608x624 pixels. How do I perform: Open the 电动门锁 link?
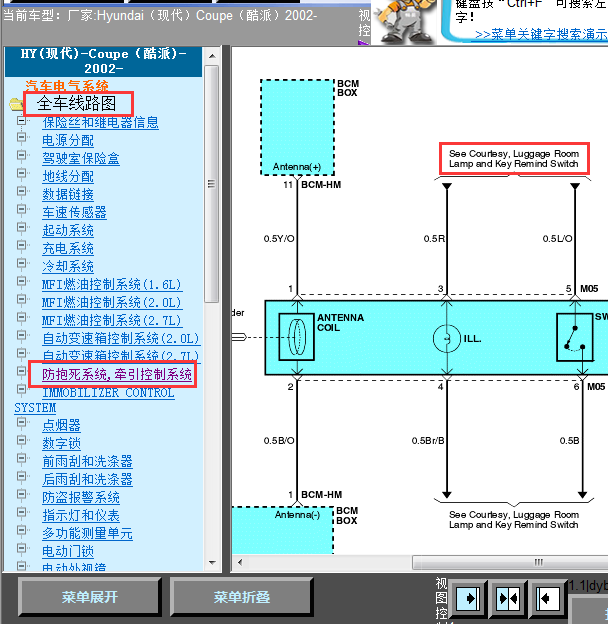coord(68,552)
